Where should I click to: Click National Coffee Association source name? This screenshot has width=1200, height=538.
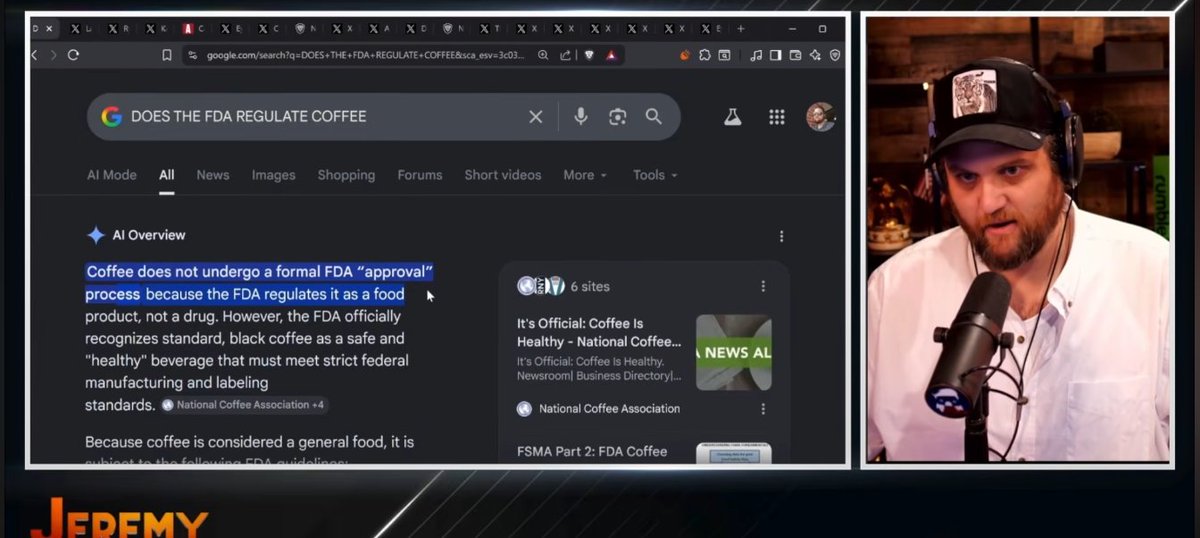pyautogui.click(x=609, y=409)
